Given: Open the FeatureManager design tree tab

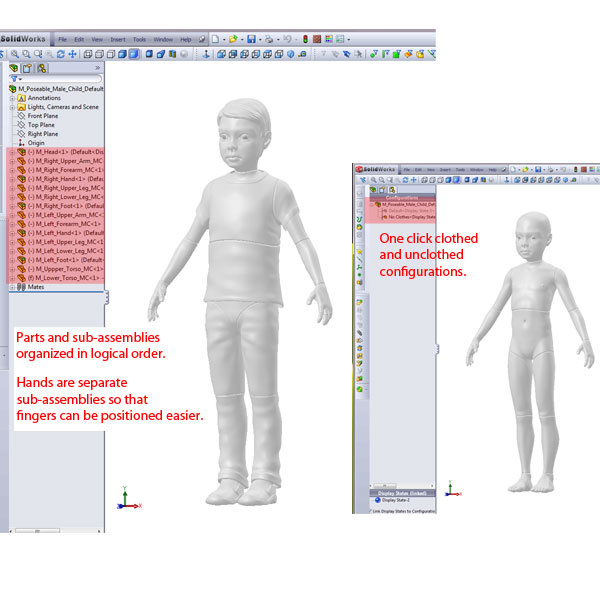Looking at the screenshot, I should pyautogui.click(x=14, y=67).
